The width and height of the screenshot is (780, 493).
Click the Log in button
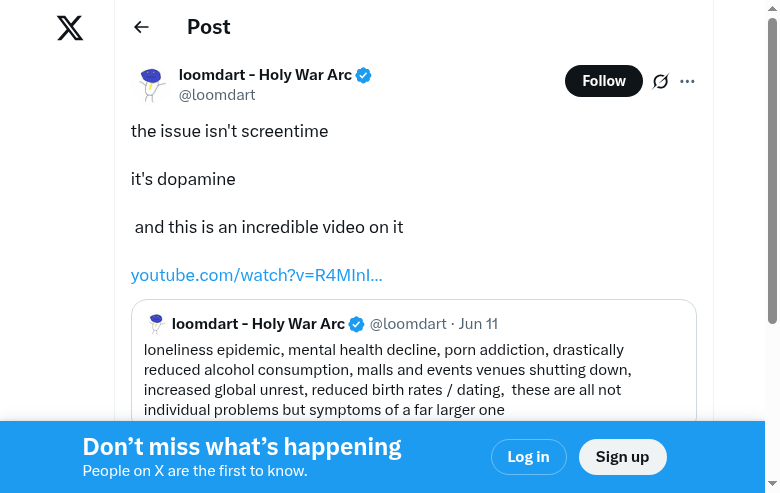pos(528,457)
